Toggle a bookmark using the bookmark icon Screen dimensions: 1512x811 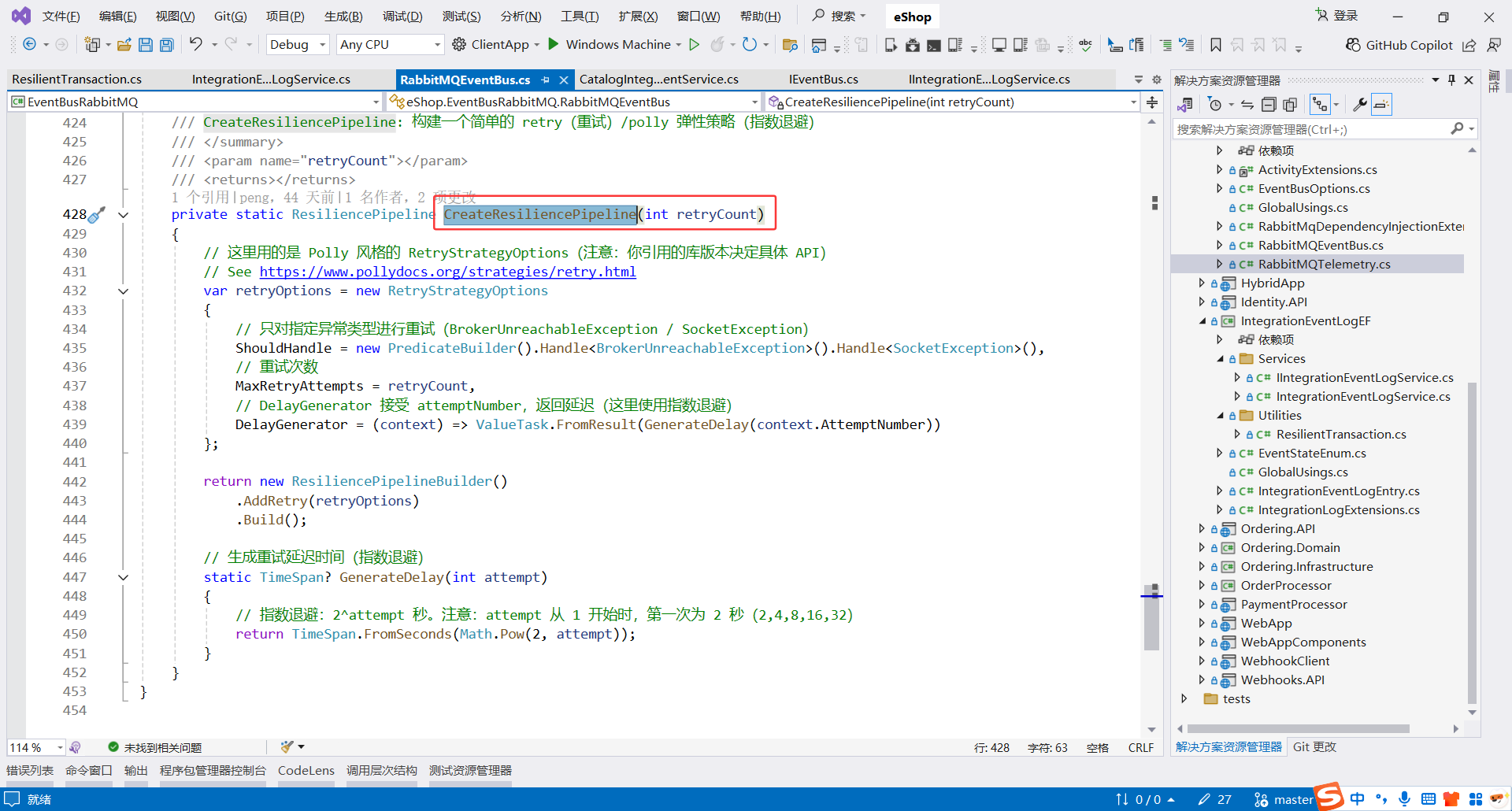click(x=1214, y=45)
